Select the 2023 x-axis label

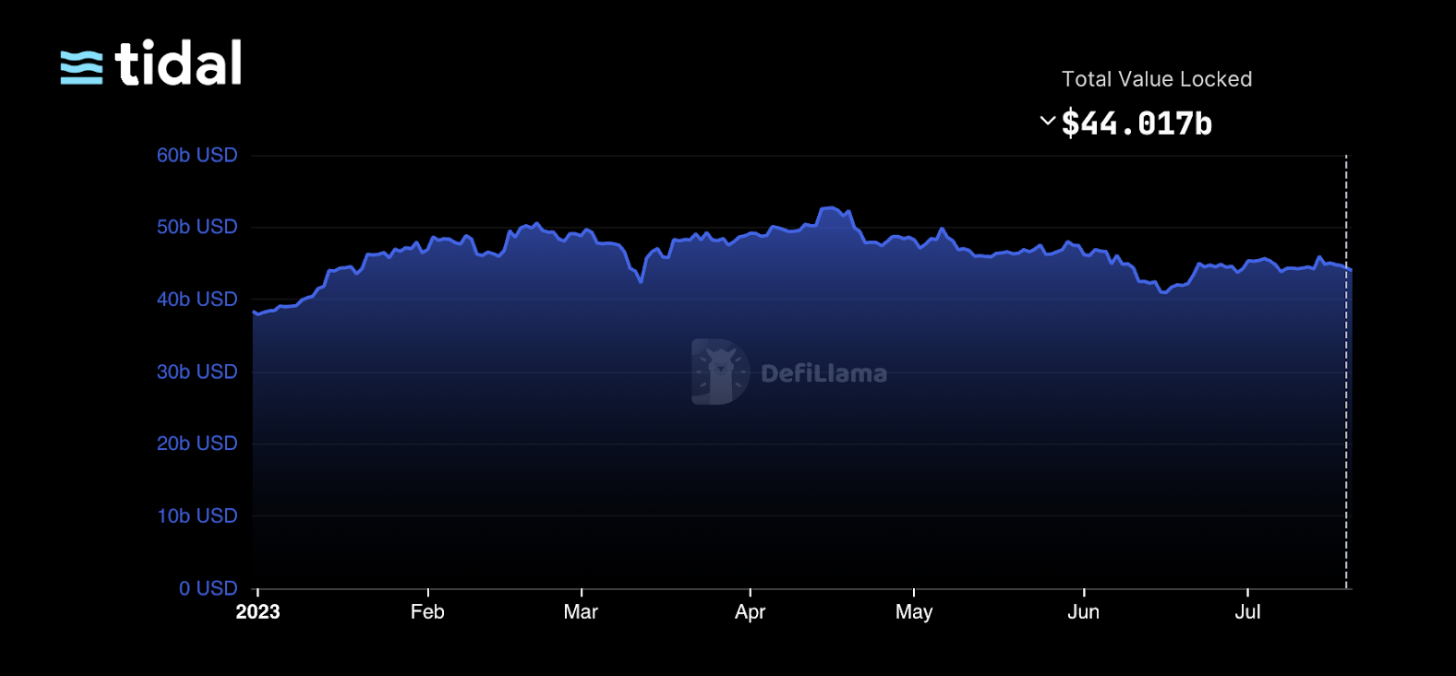tap(258, 612)
